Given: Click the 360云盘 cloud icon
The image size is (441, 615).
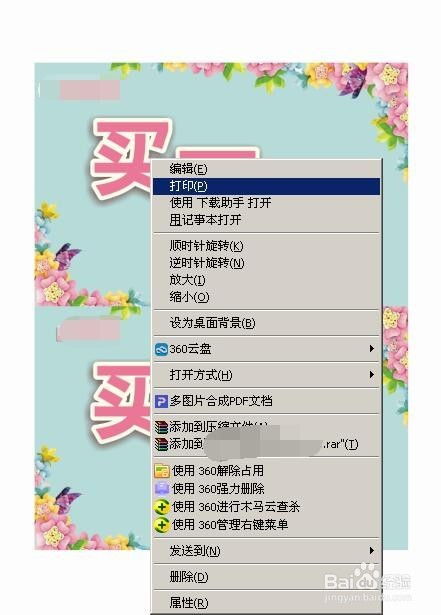Looking at the screenshot, I should pyautogui.click(x=161, y=349).
